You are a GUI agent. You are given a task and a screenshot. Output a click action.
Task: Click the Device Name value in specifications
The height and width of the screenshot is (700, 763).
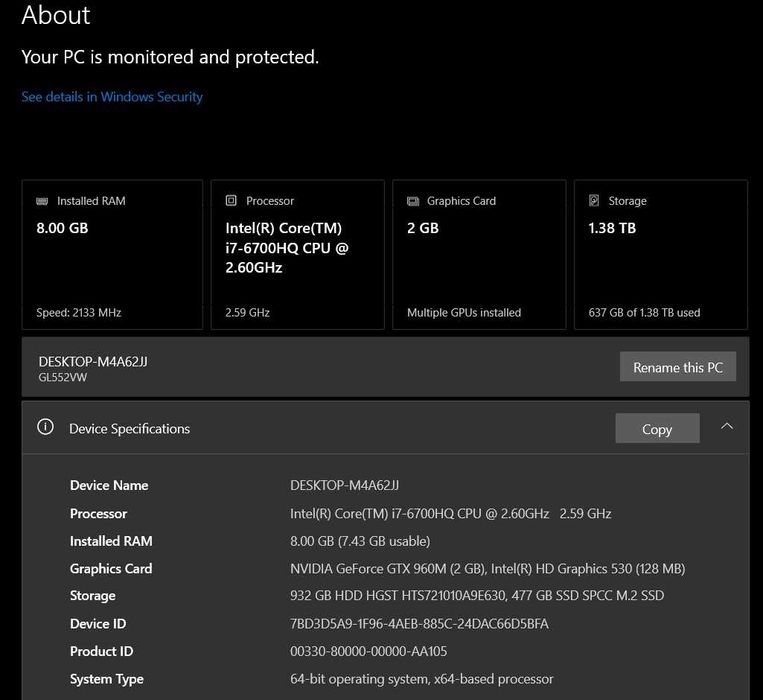pos(344,486)
